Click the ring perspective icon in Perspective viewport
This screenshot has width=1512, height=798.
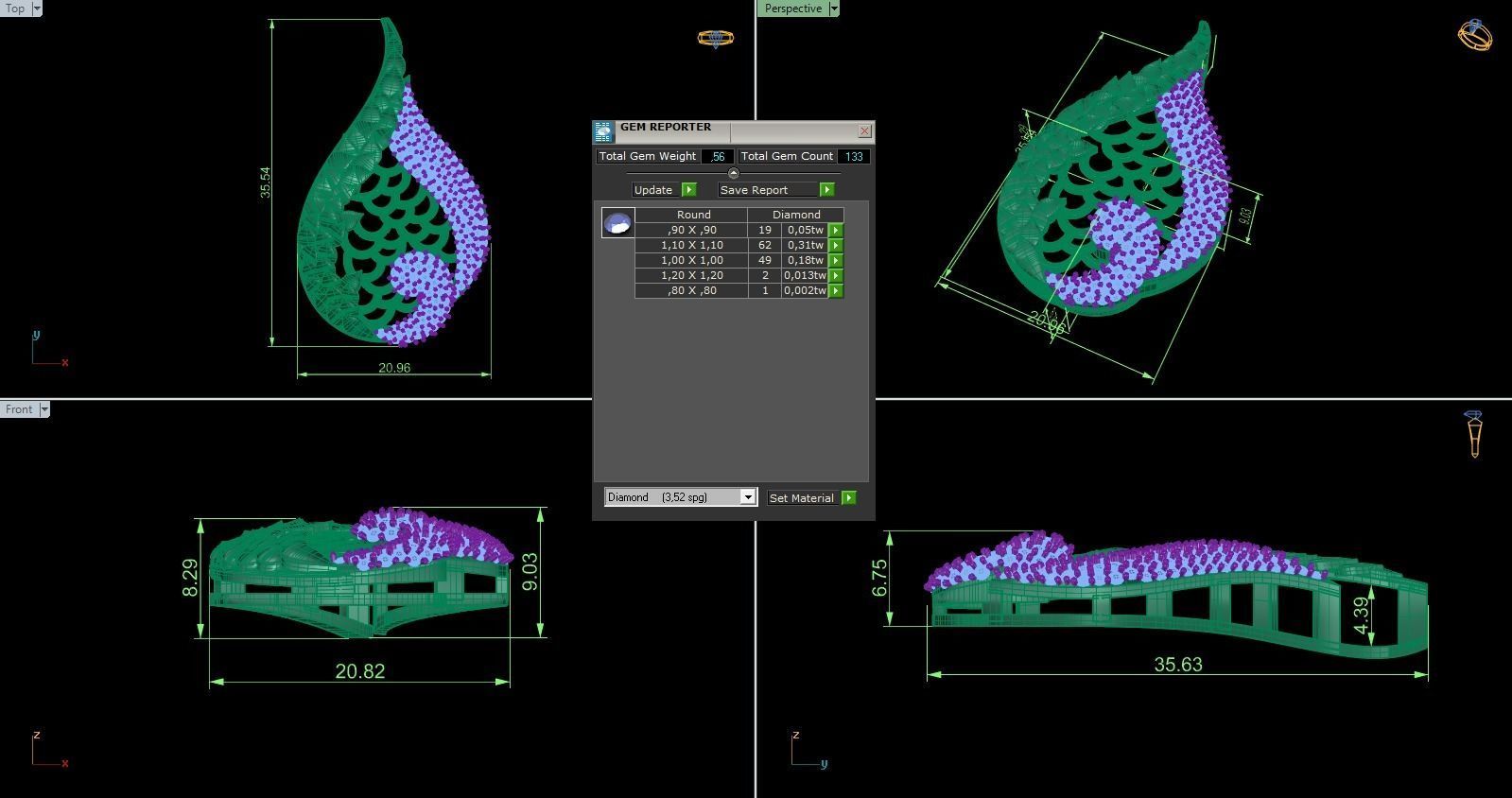tap(1474, 35)
